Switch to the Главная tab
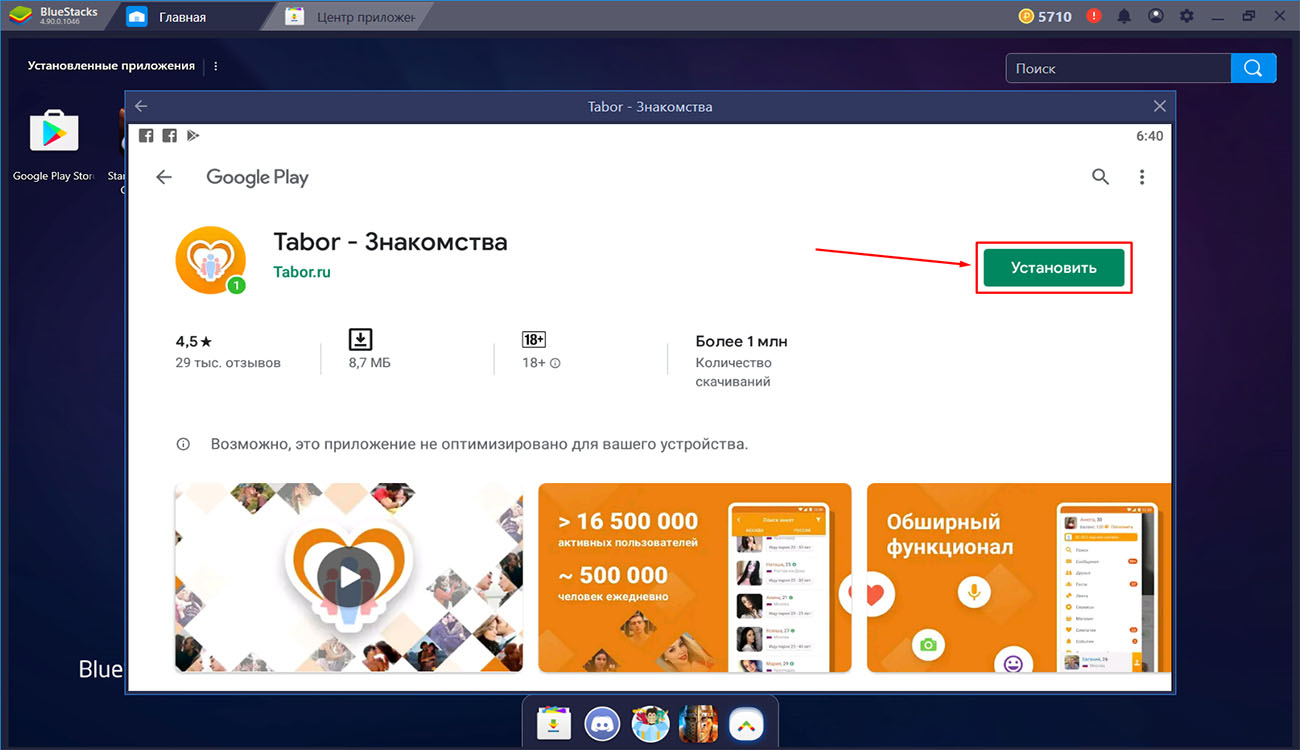1300x750 pixels. coord(183,17)
